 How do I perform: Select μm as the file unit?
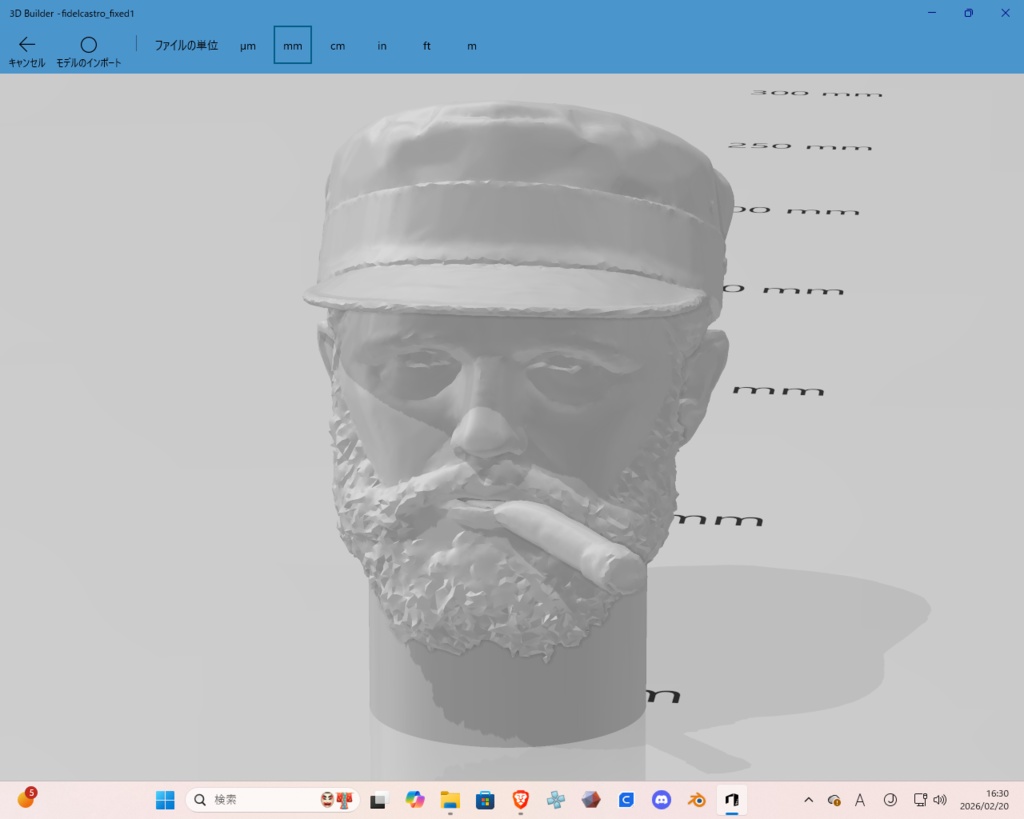point(248,46)
